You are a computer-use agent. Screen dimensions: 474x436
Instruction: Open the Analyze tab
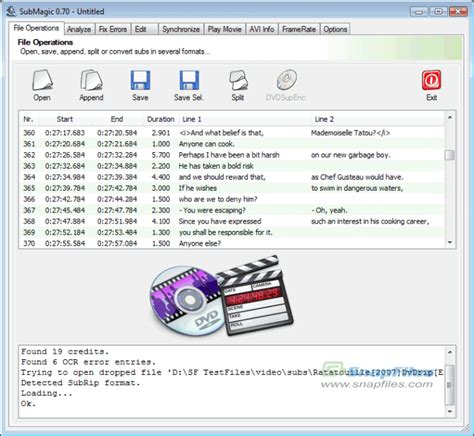(79, 29)
